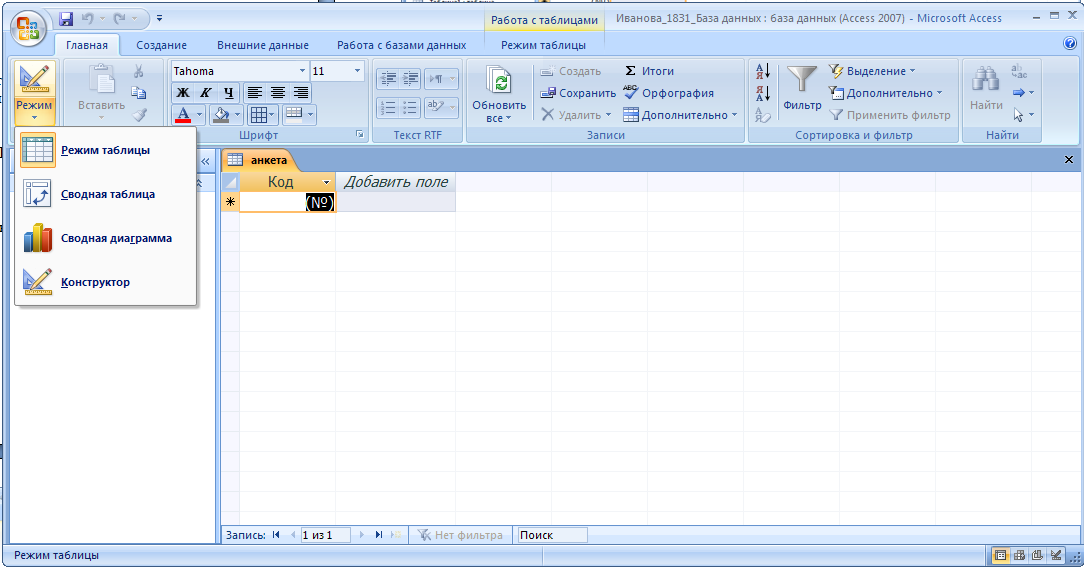Collapse navigation pane with chevron
1084x567 pixels.
pos(205,161)
